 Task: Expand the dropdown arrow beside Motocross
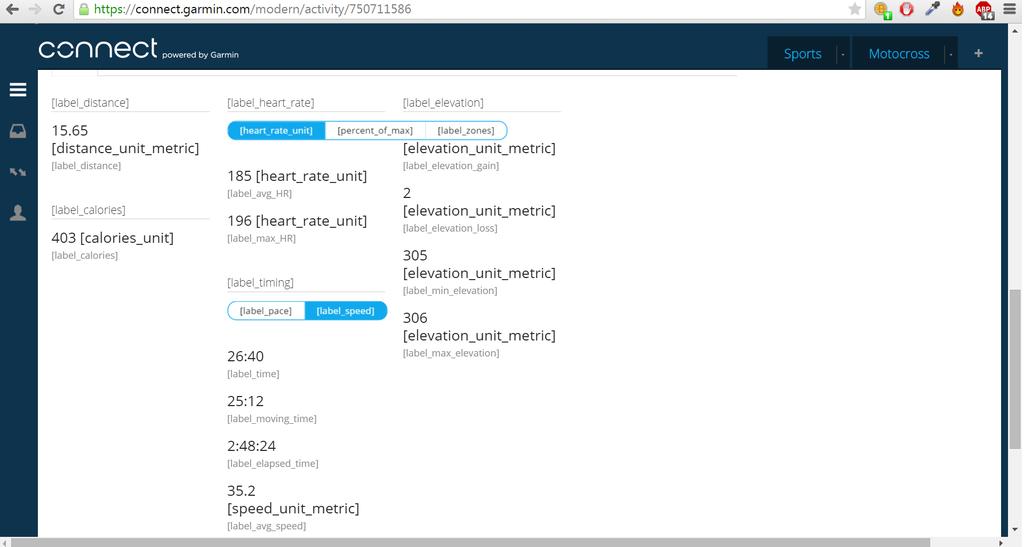(951, 54)
